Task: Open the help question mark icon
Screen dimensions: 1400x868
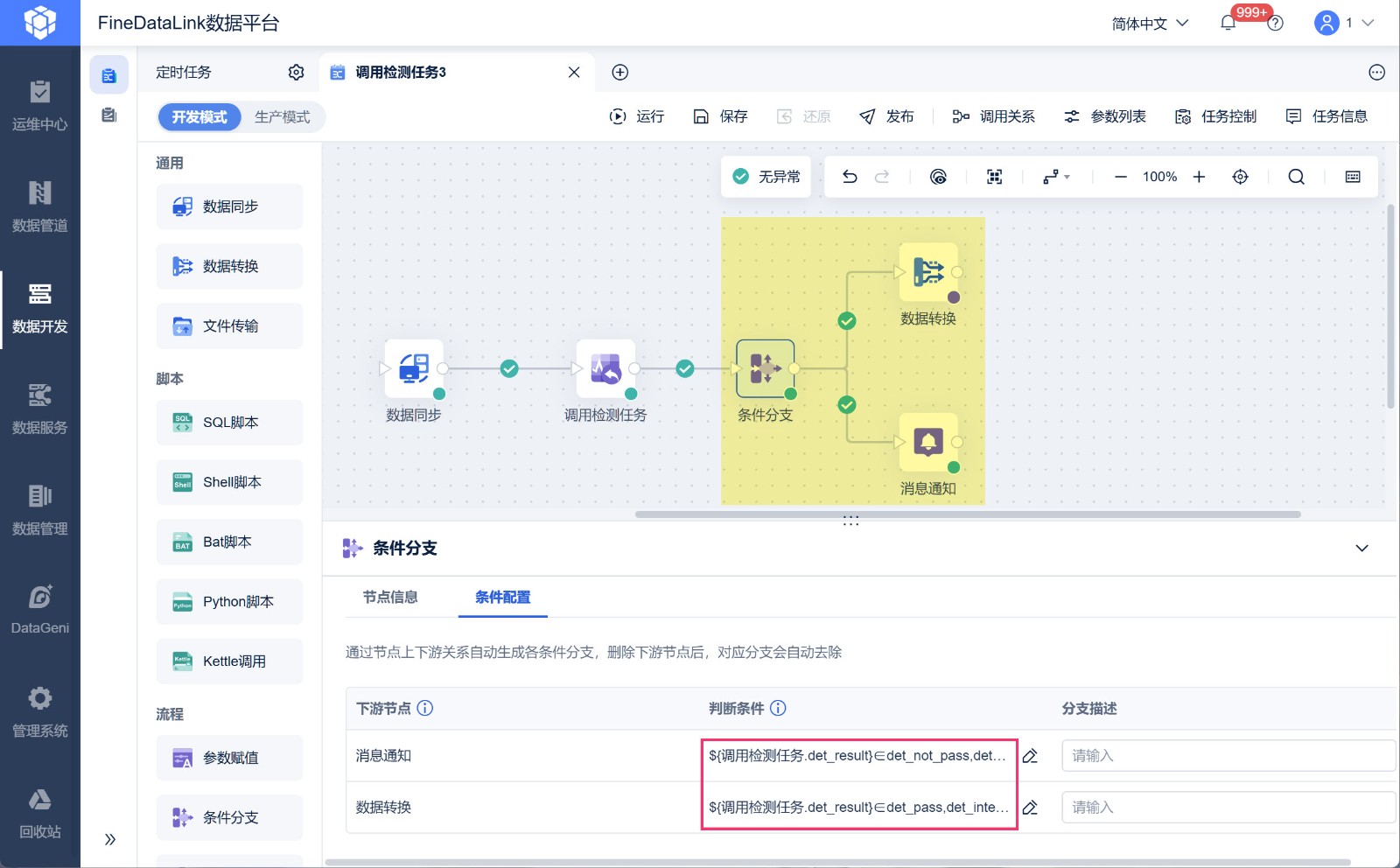Action: tap(1276, 24)
